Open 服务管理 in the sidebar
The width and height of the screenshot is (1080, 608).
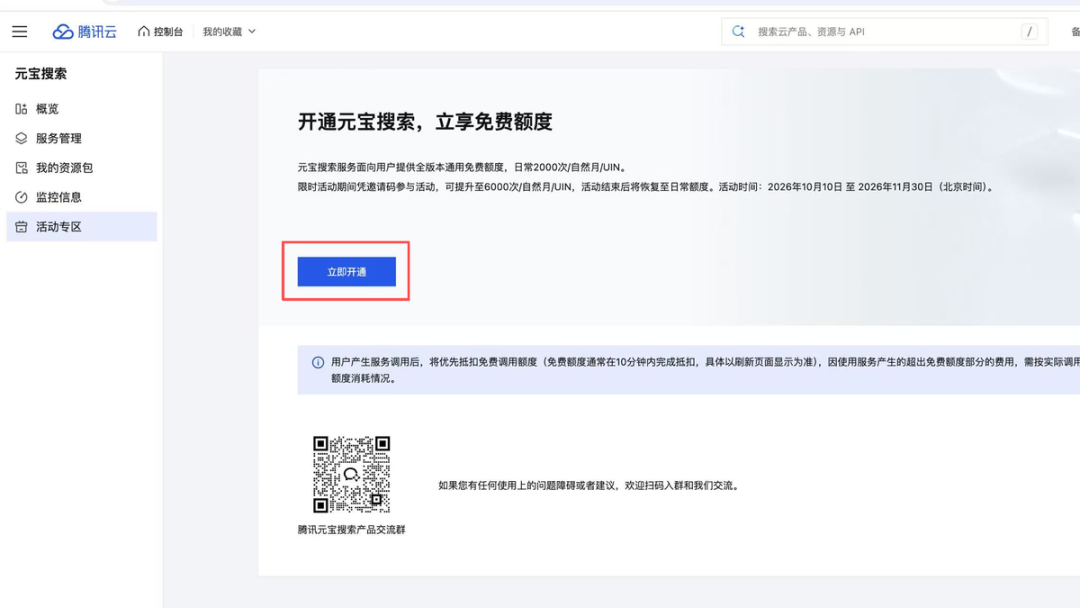[x=81, y=138]
